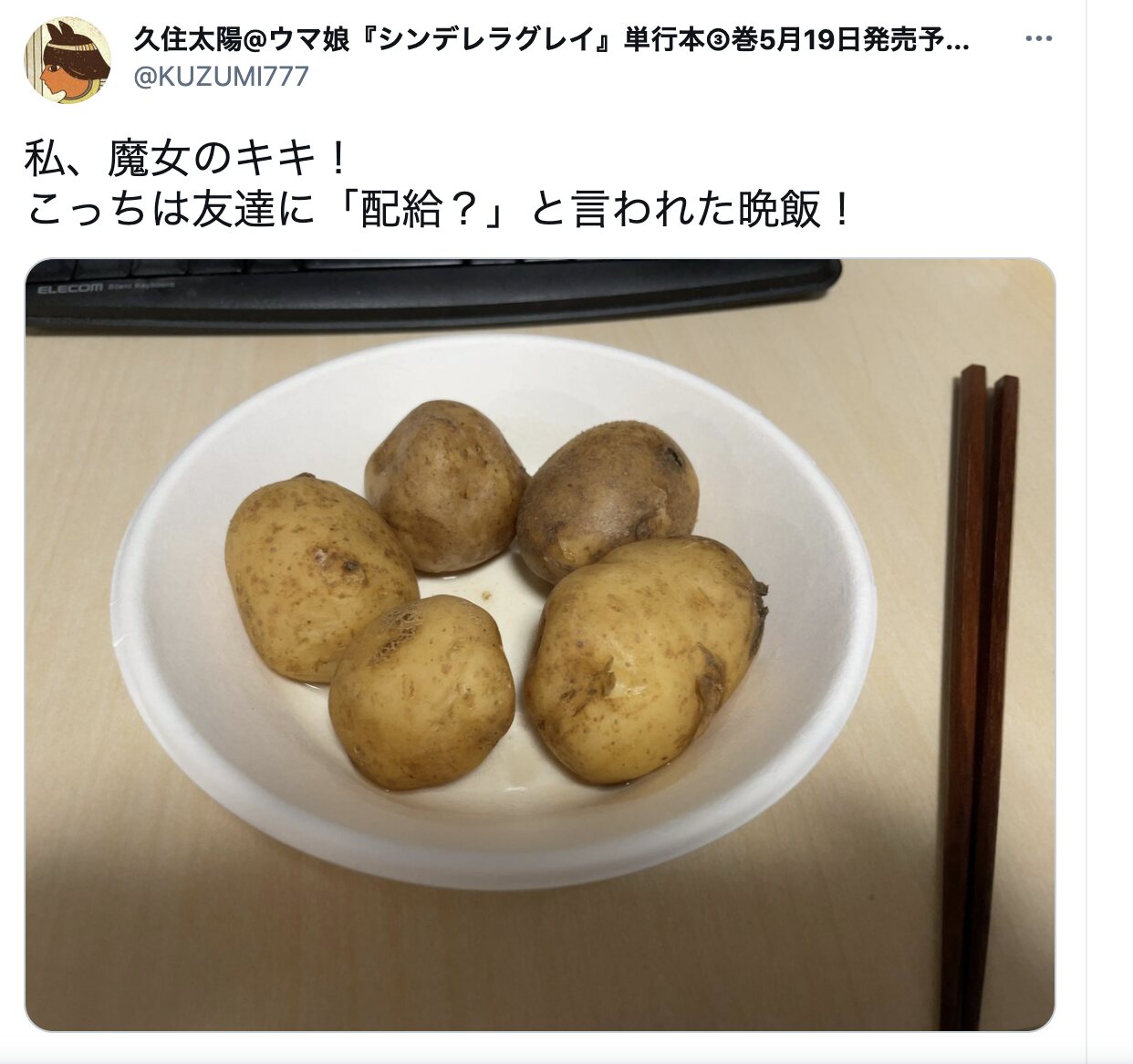Open the tweet via text 私、魔女のキキ！
Viewport: 1133px width, 1064px height.
click(x=188, y=159)
